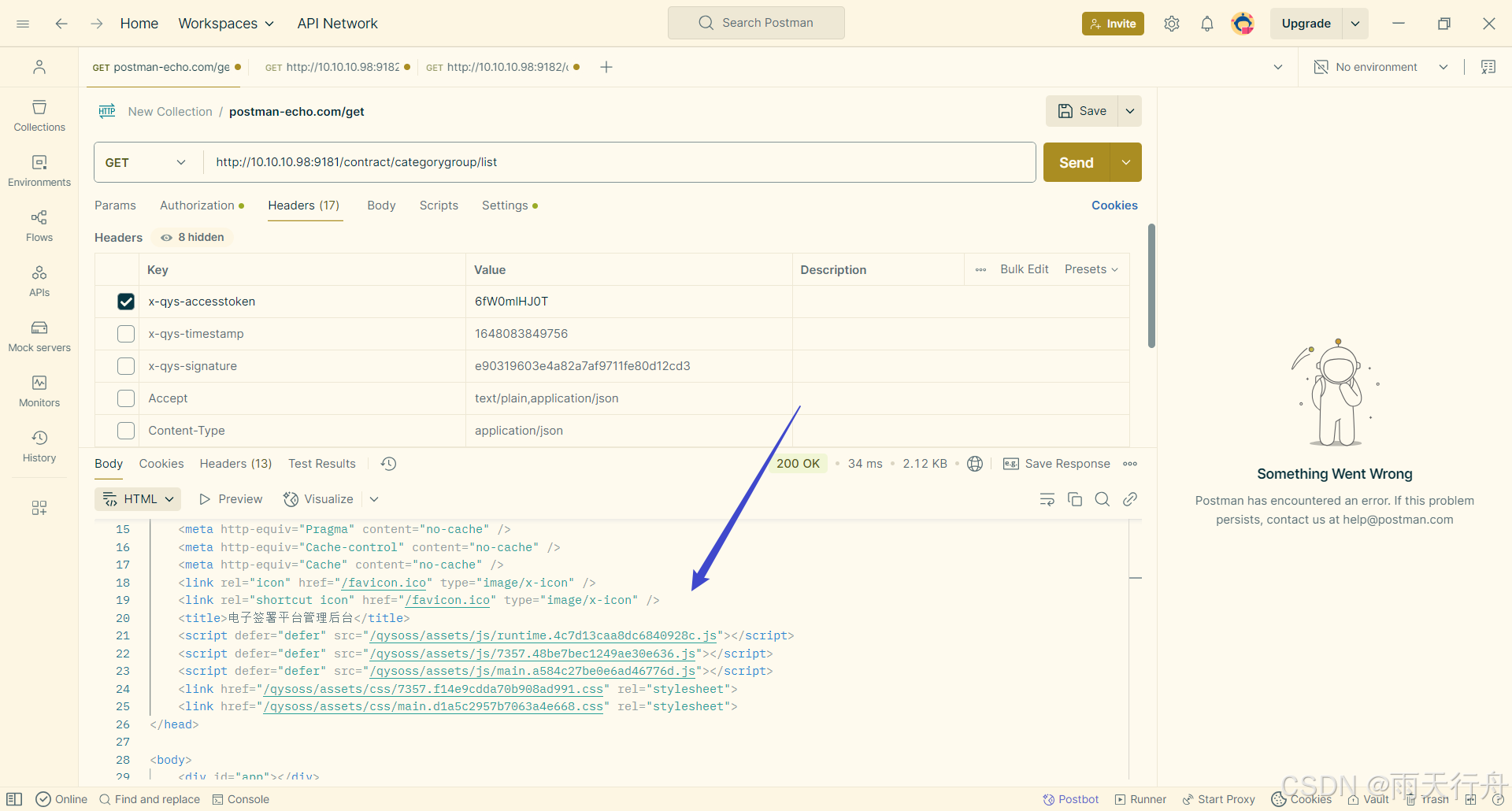Open the Presets dropdown
The width and height of the screenshot is (1512, 811).
1091,269
